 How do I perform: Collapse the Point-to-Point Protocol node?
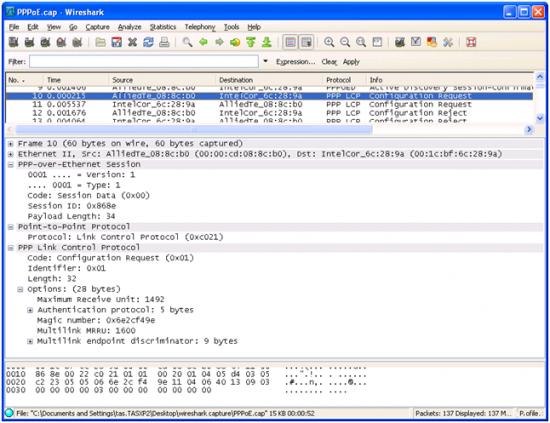click(11, 227)
